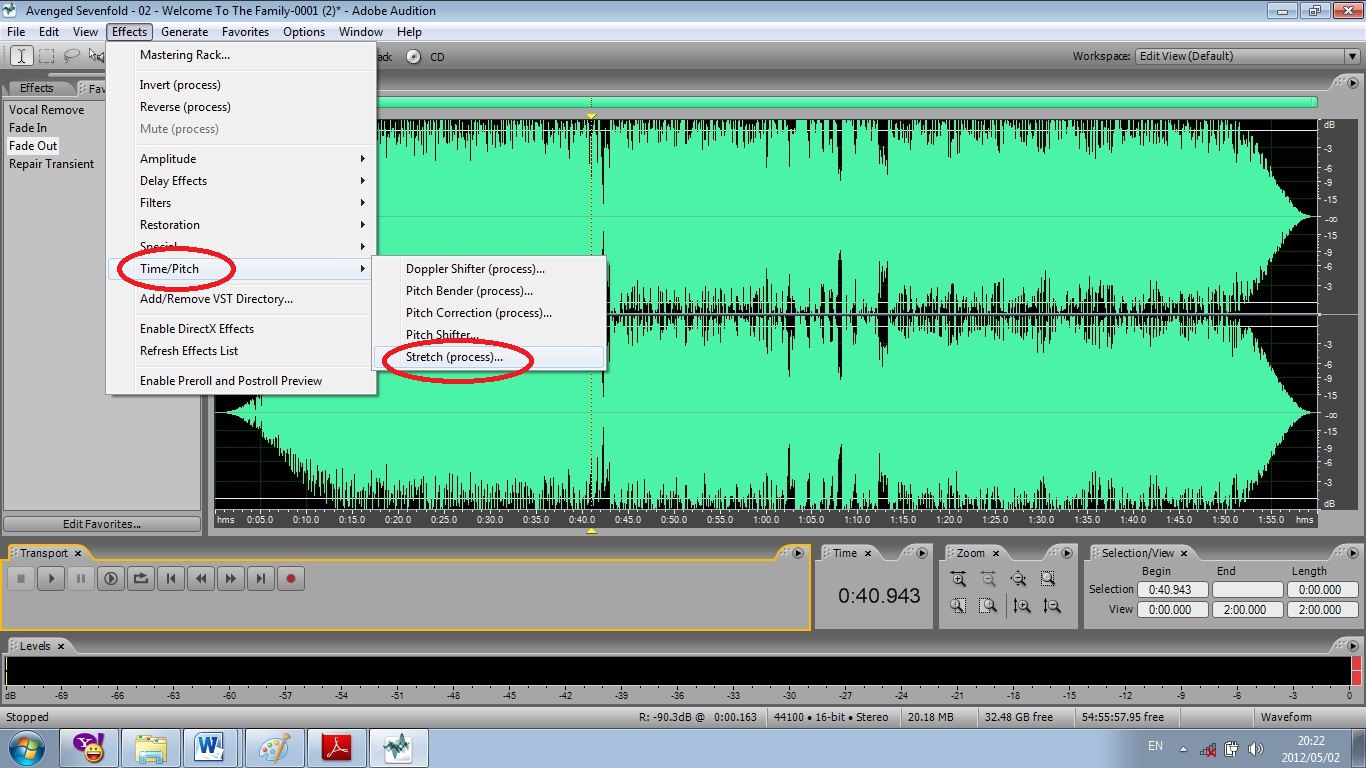Apply Reverse (process) effect
The height and width of the screenshot is (768, 1366).
click(x=241, y=107)
